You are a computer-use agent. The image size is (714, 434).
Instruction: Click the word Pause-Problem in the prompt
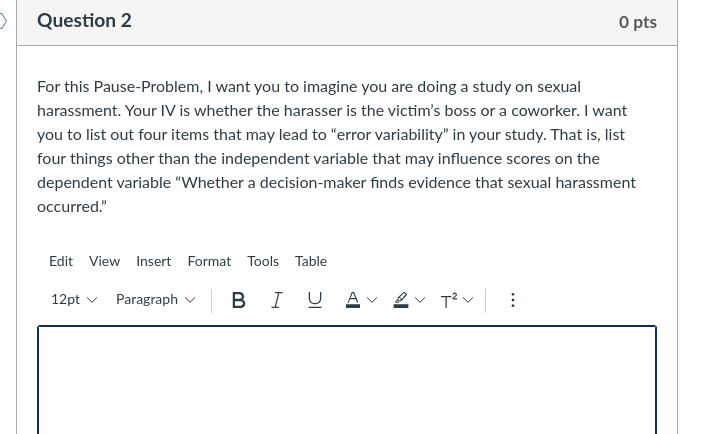[148, 87]
